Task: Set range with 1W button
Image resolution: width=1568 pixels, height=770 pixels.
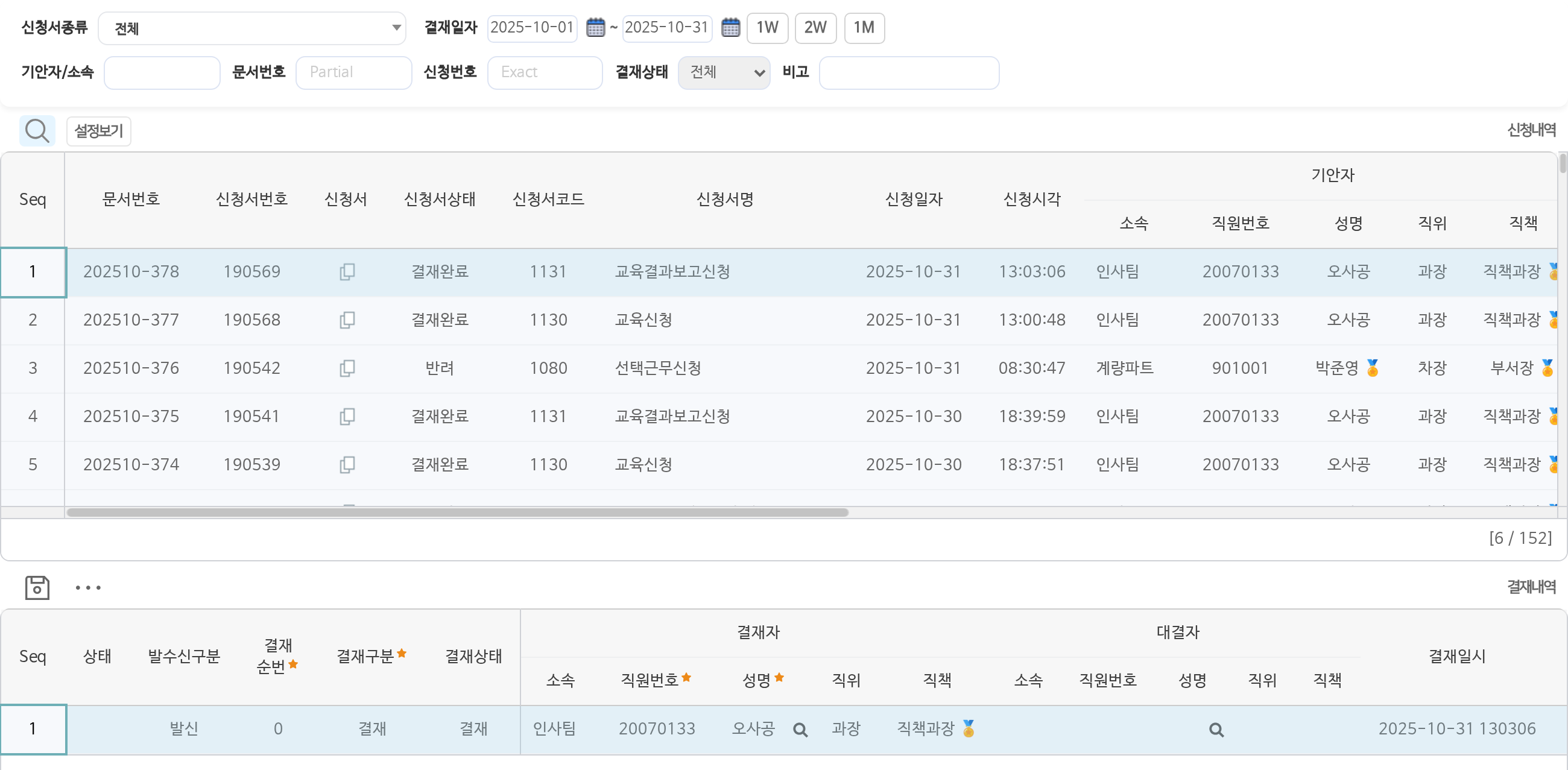Action: coord(767,27)
